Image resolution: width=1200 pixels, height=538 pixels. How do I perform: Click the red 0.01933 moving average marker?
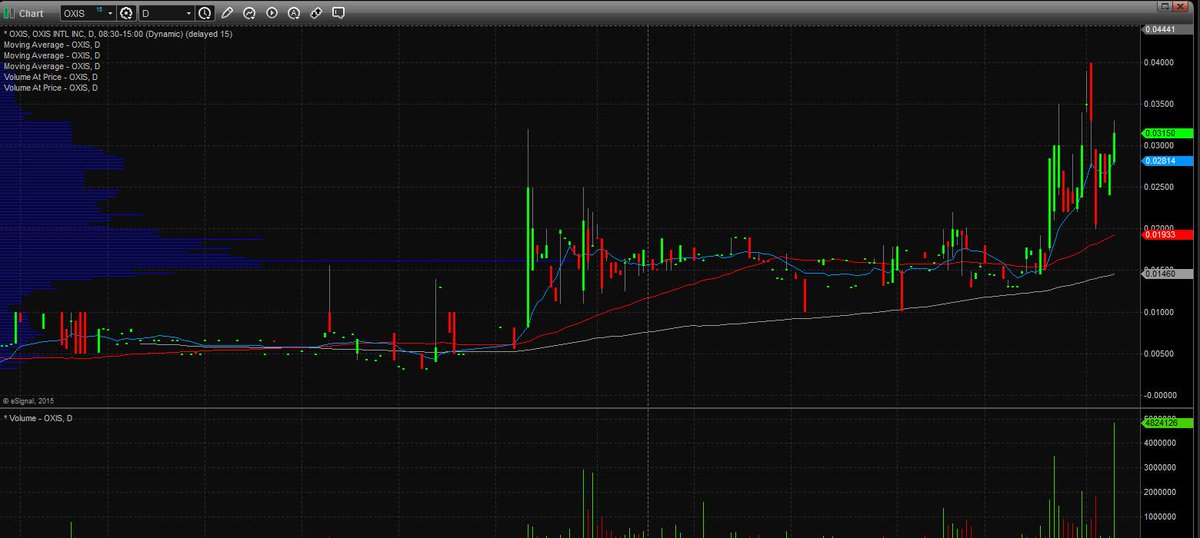(1165, 234)
